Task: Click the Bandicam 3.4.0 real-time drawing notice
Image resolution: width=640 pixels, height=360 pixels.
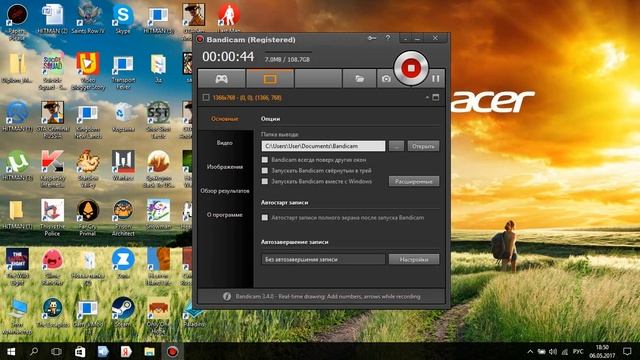Action: 328,297
